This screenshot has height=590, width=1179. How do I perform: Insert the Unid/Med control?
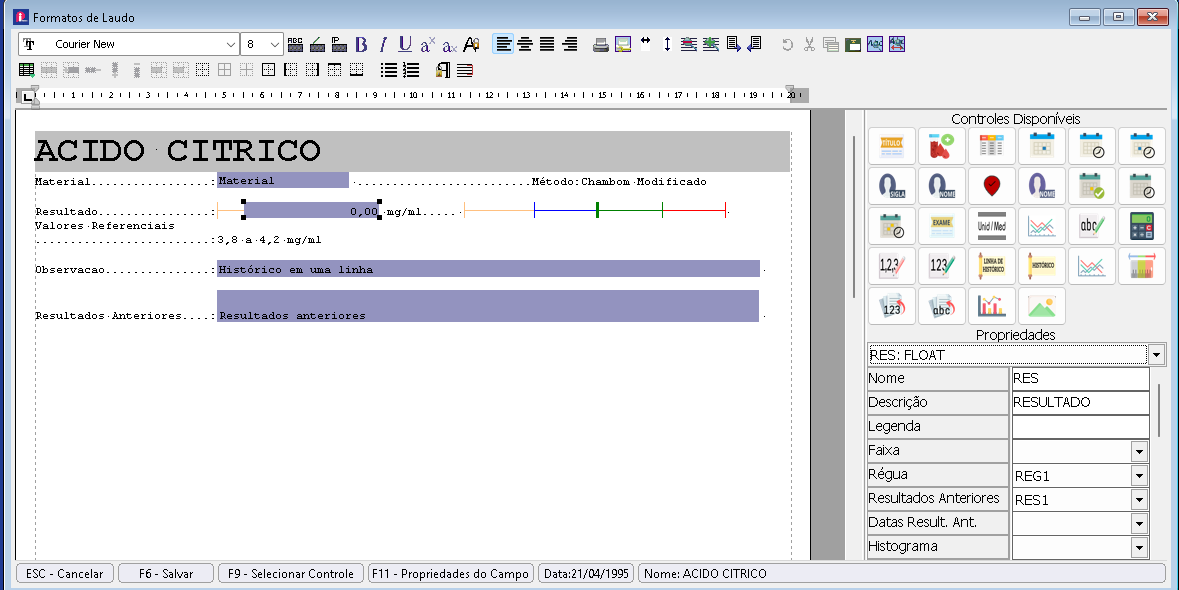click(x=991, y=226)
